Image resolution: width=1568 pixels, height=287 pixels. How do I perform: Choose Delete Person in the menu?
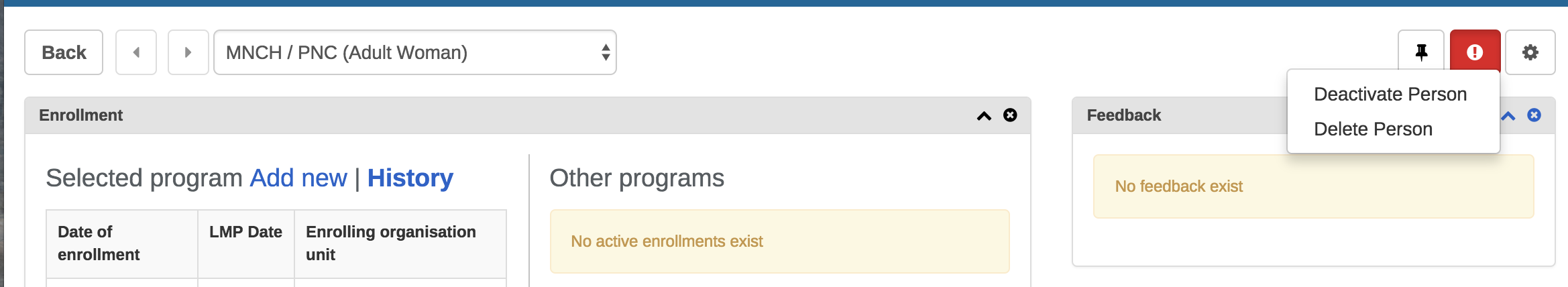click(1373, 129)
